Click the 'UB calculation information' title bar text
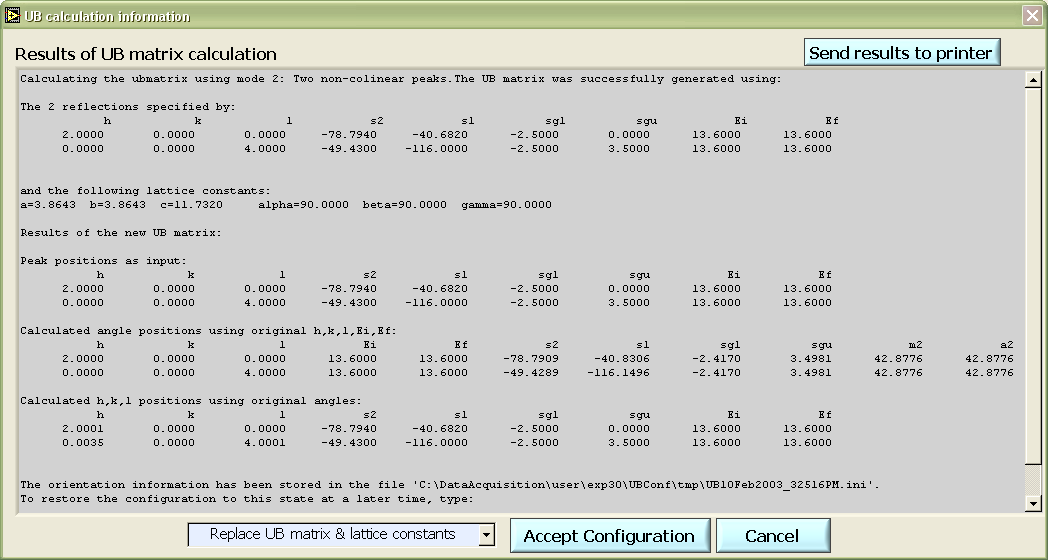The width and height of the screenshot is (1048, 560). coord(107,16)
